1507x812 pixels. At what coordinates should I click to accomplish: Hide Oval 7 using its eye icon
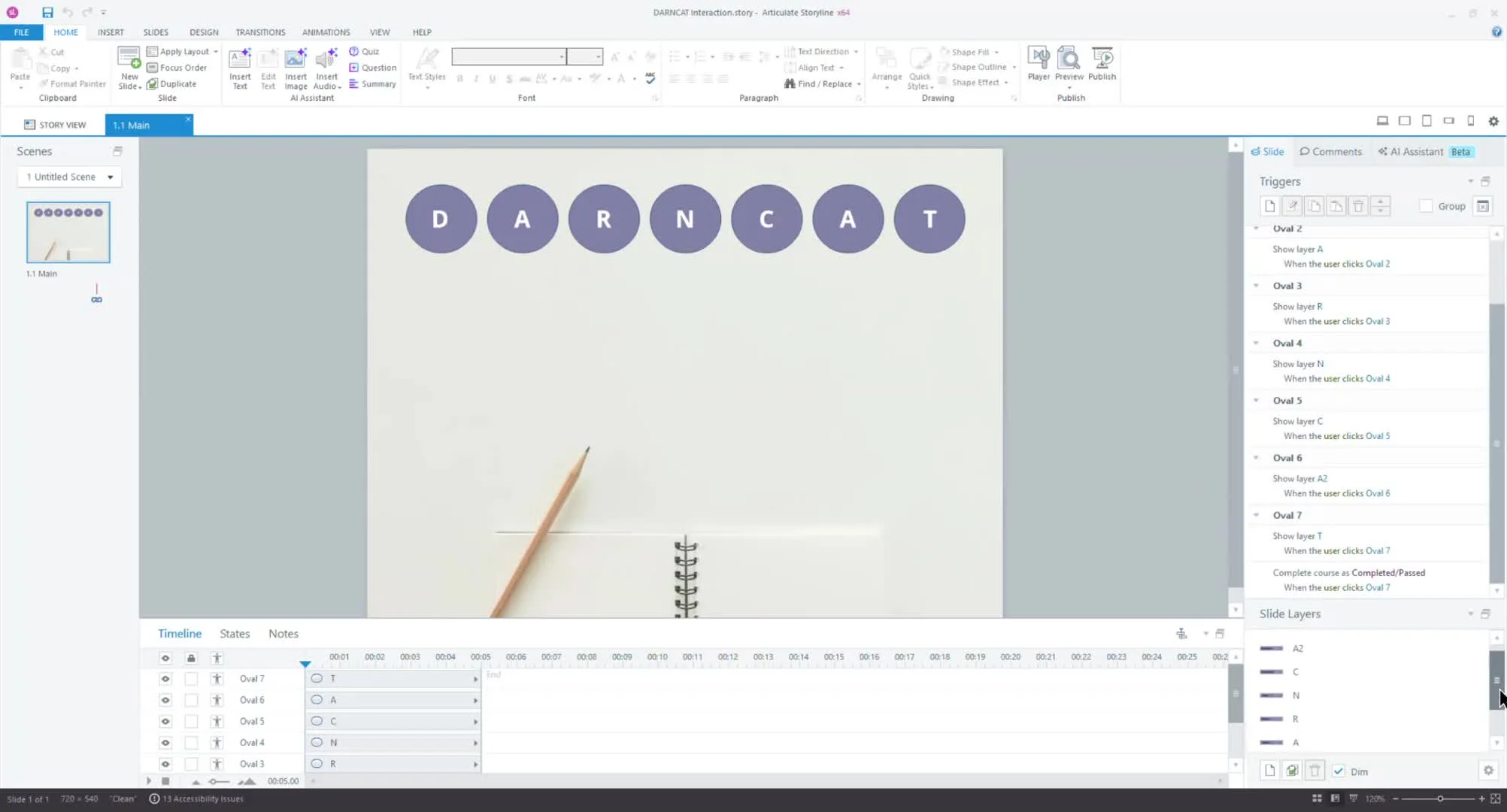[x=165, y=679]
